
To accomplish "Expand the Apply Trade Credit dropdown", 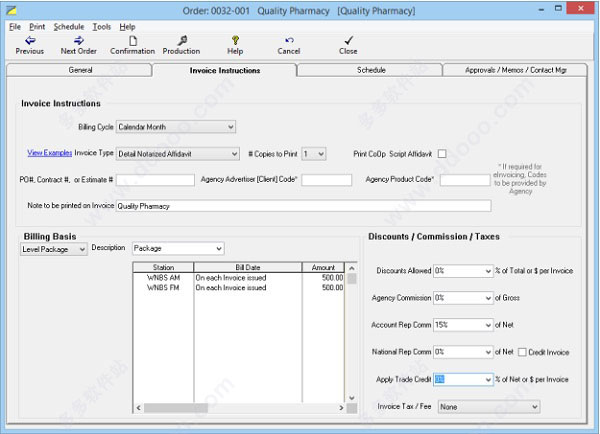I will (463, 379).
